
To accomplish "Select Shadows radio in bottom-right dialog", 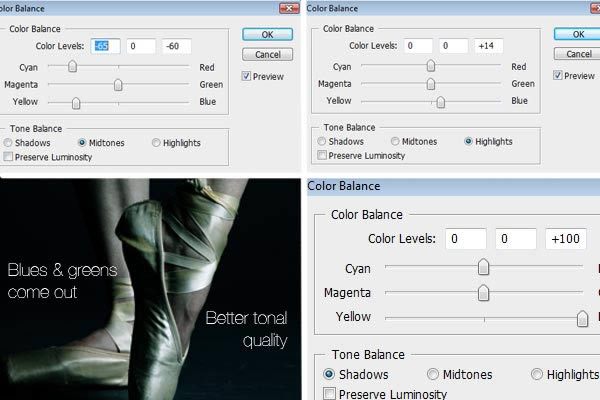I will point(329,374).
